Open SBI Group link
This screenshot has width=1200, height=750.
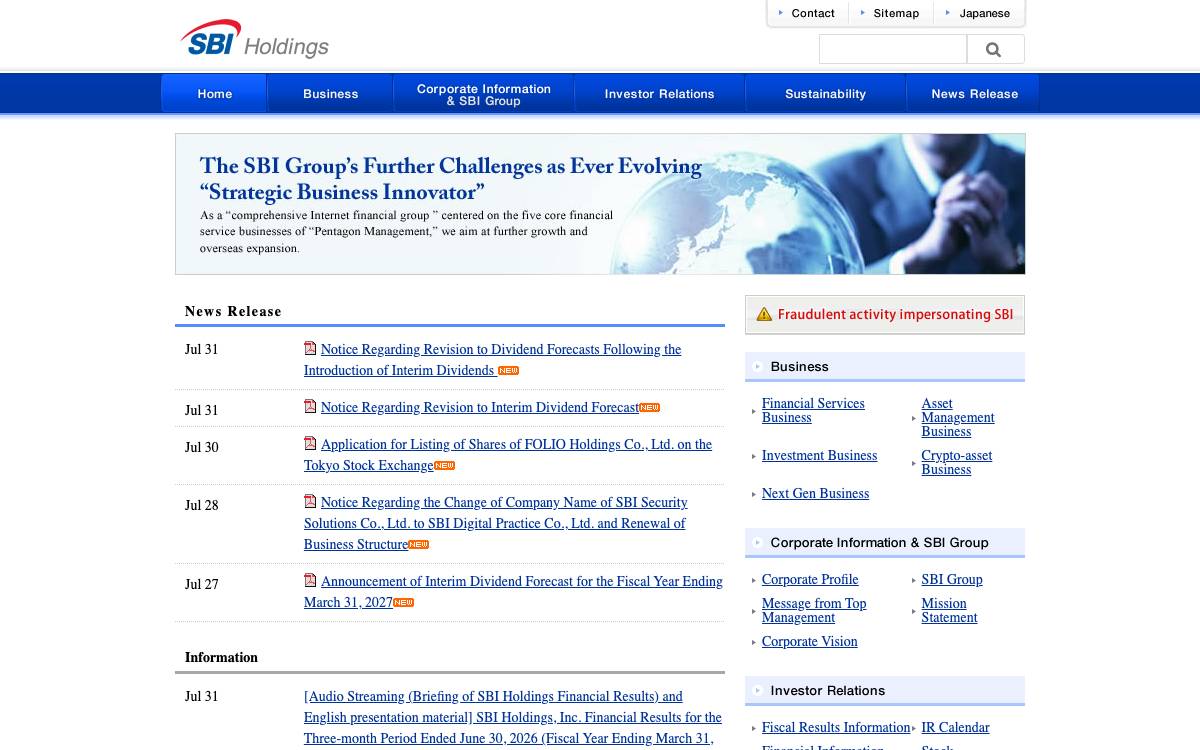[x=951, y=579]
